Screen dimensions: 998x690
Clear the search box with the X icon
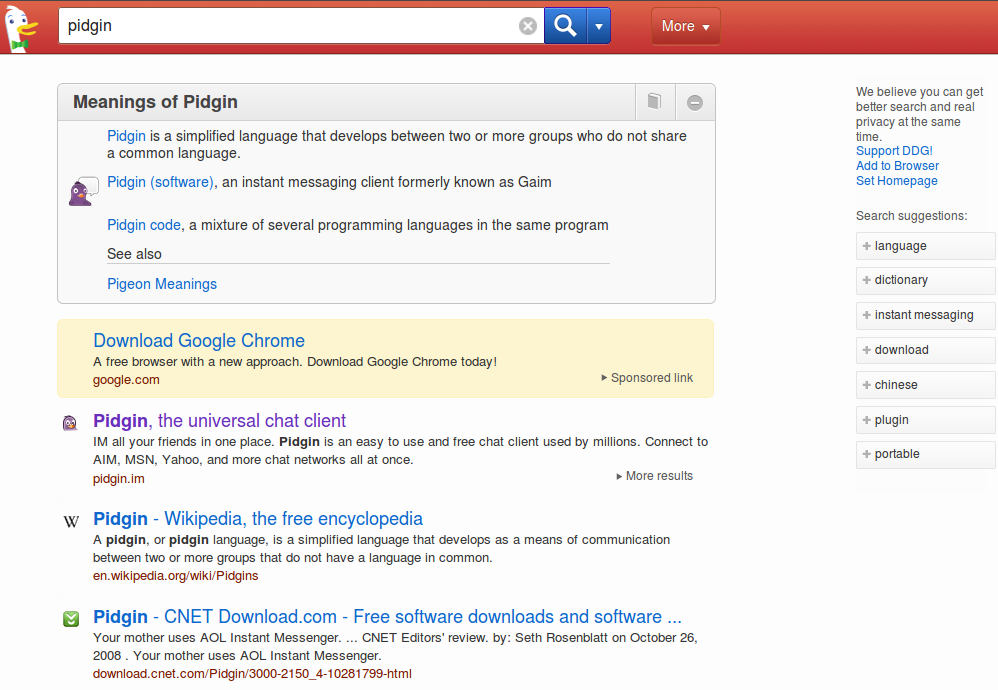point(528,26)
